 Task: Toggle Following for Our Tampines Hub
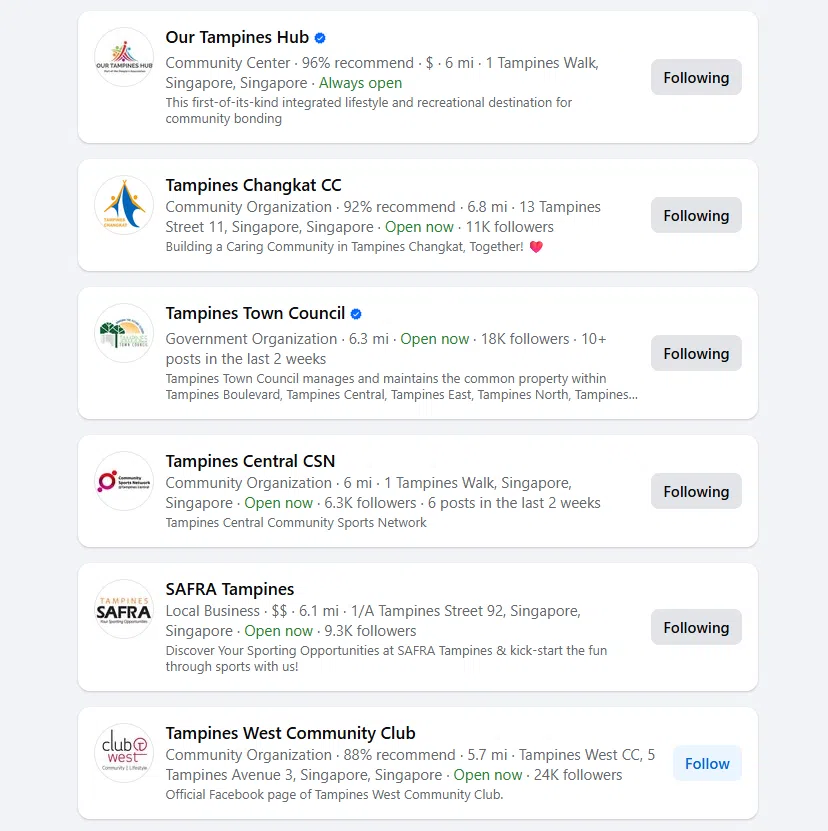click(x=696, y=77)
